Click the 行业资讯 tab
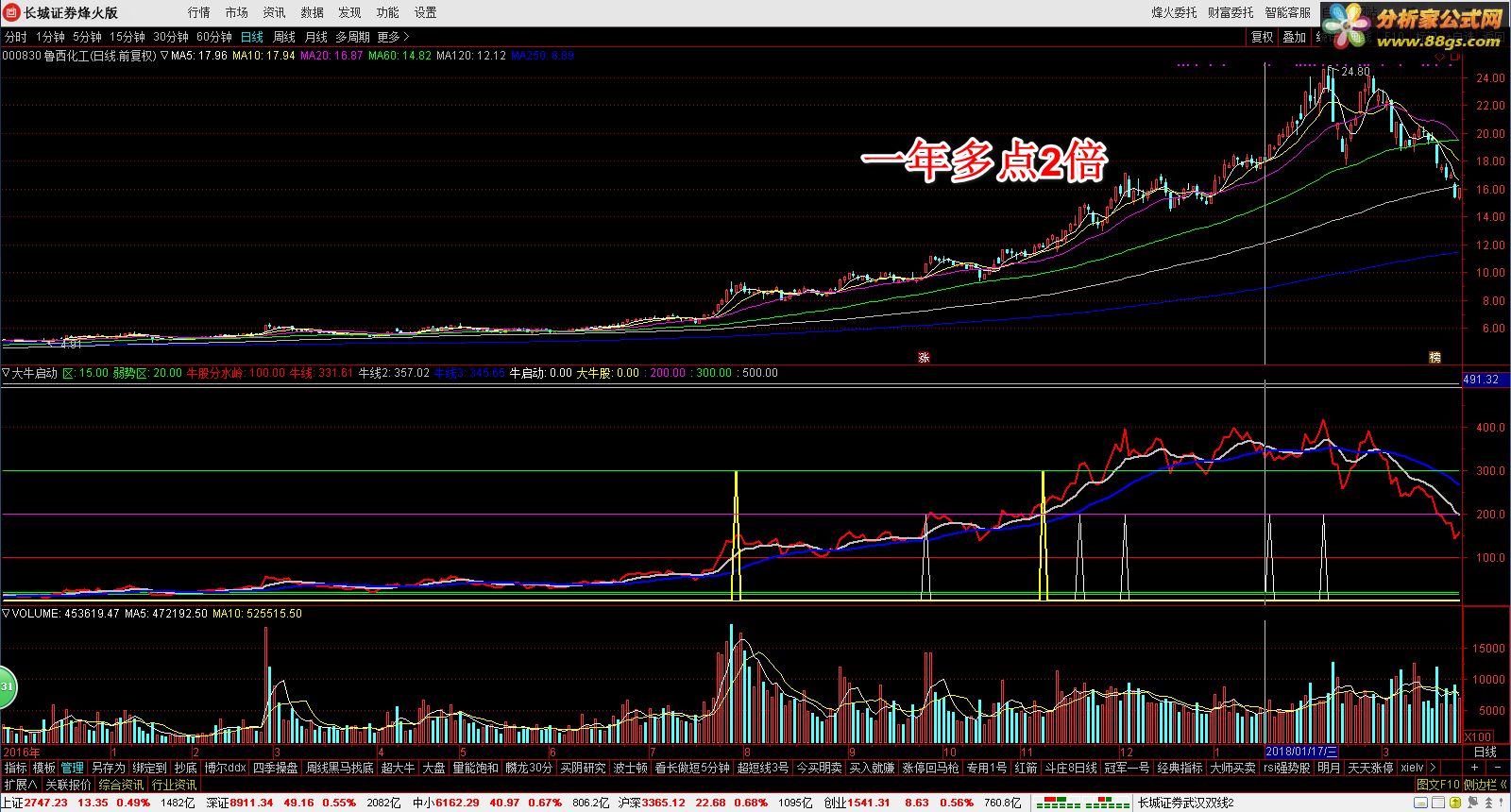 174,785
